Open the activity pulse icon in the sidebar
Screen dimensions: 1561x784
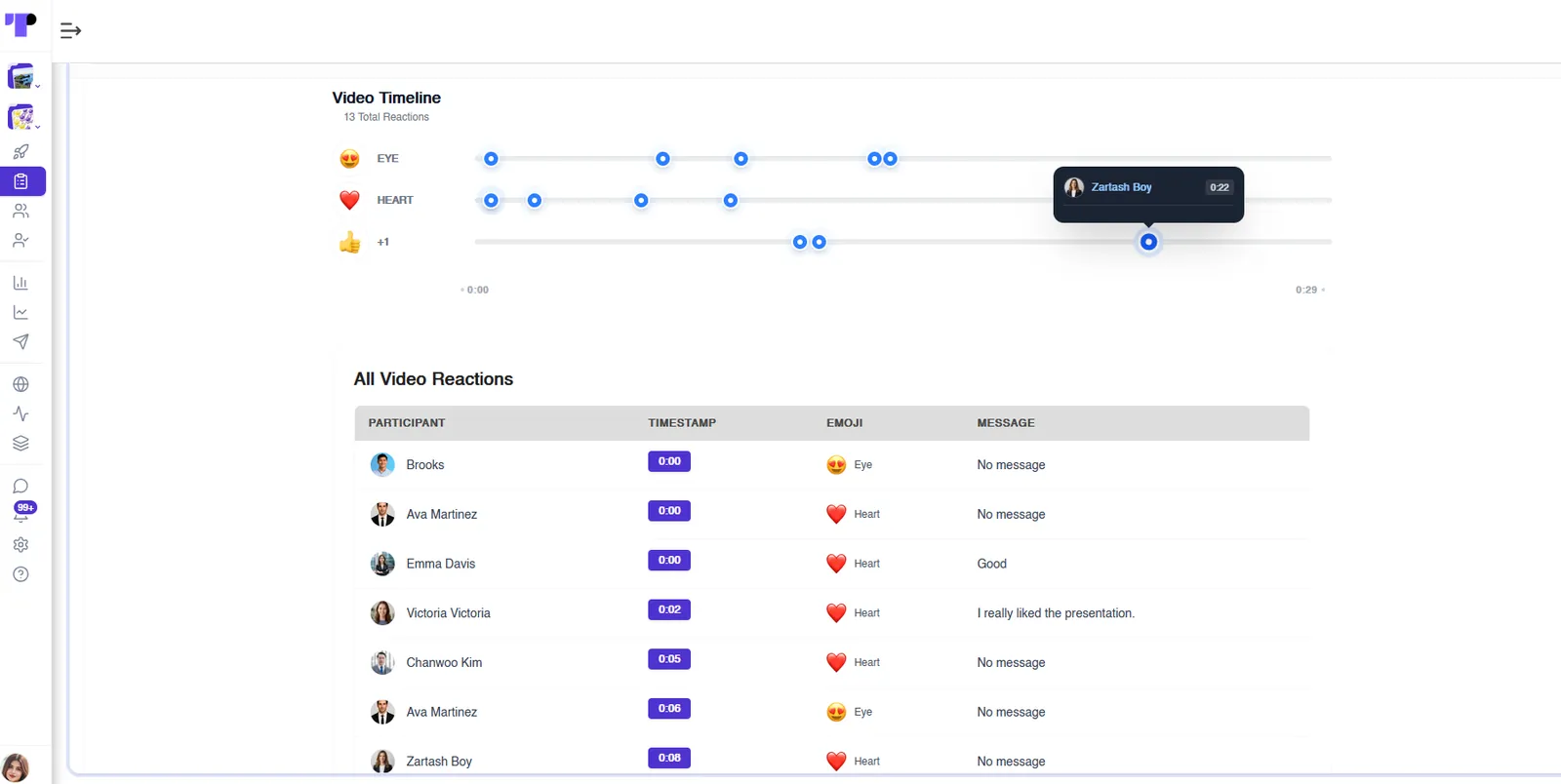20,413
